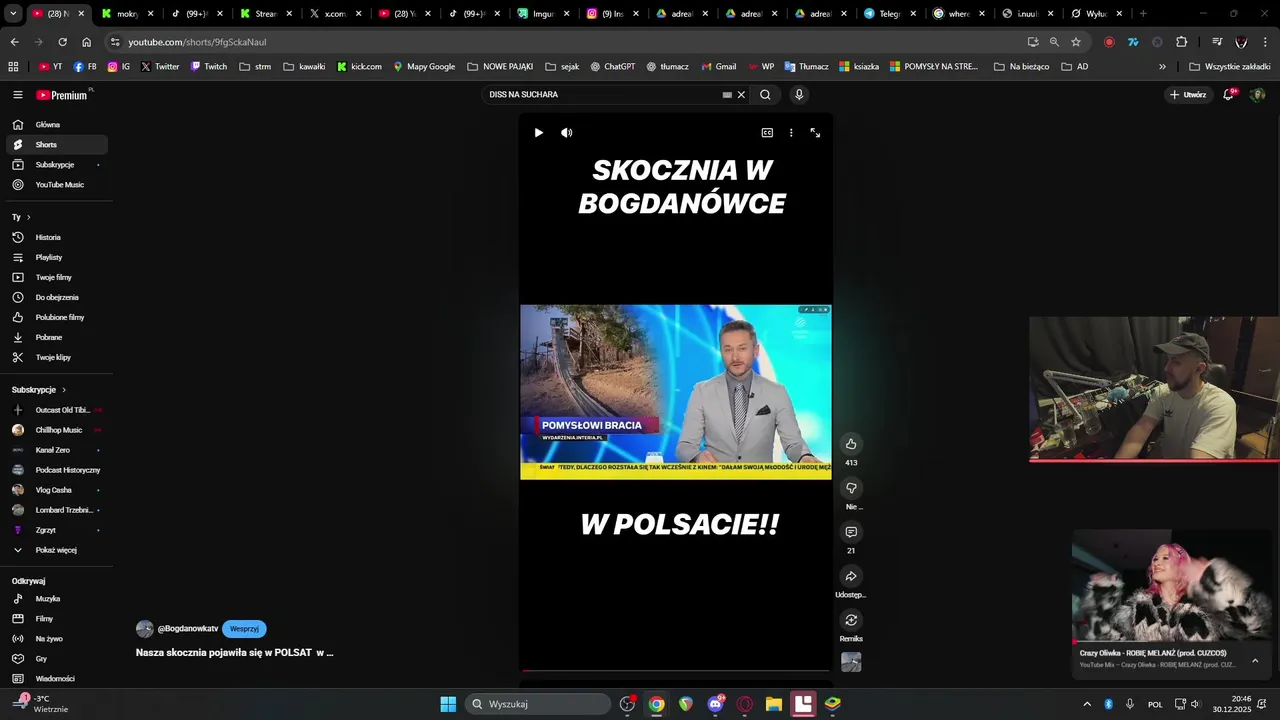Open Twoje filmy in the sidebar
The height and width of the screenshot is (720, 1280).
[x=57, y=278]
